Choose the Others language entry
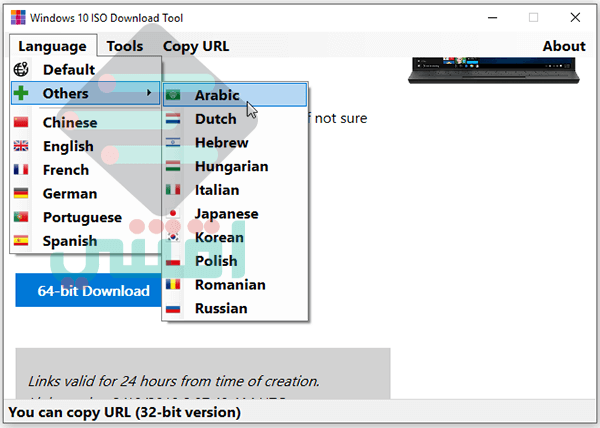The width and height of the screenshot is (600, 428). pos(85,93)
